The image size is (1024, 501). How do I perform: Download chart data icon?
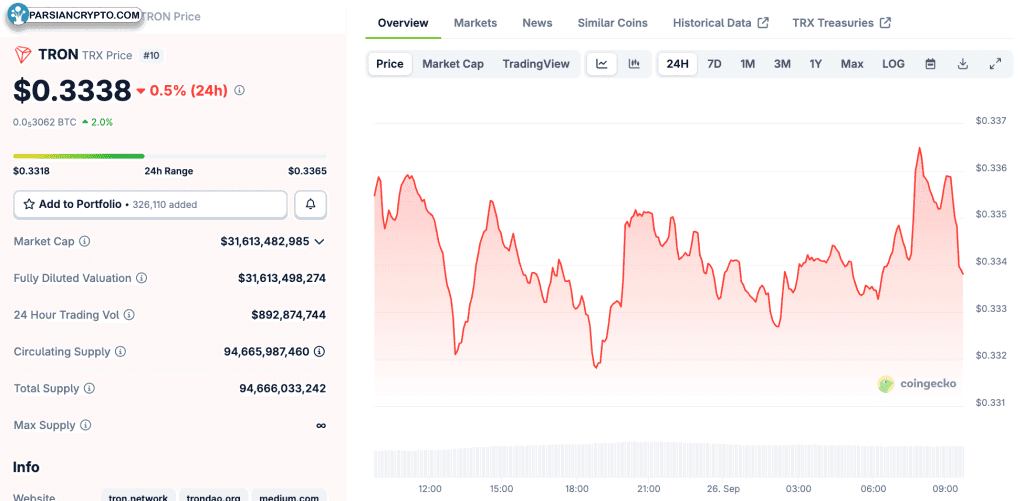[962, 64]
